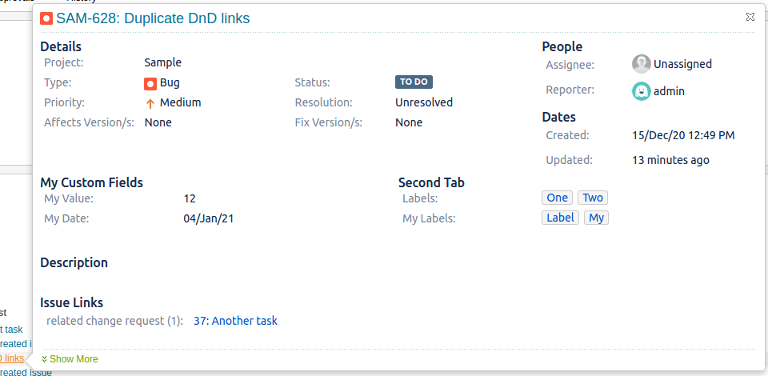
Task: Click the 'Second Tab' heading
Action: (432, 183)
